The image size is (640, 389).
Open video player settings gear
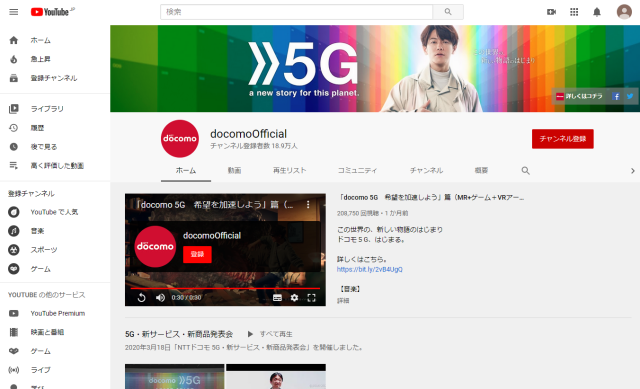pos(294,298)
